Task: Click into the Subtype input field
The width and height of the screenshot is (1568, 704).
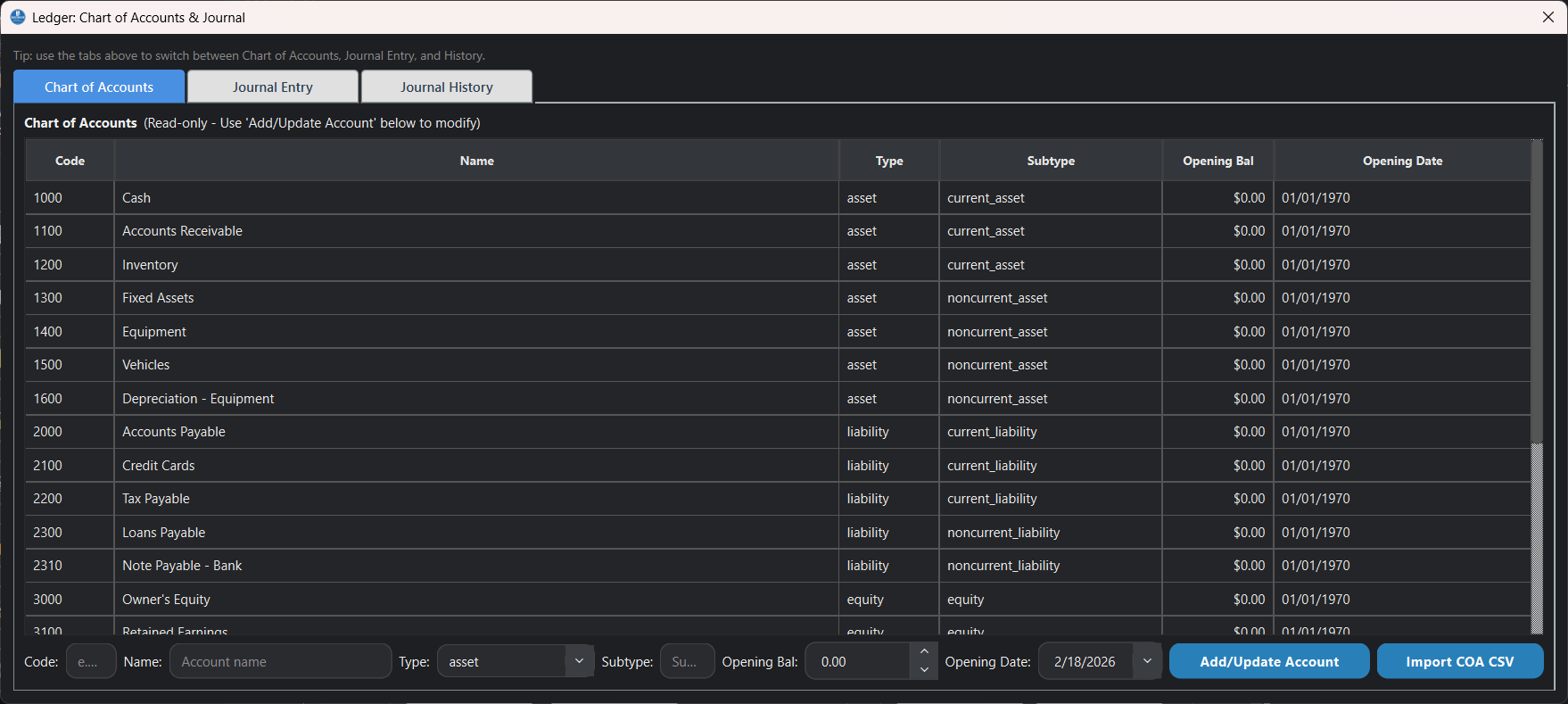Action: tap(687, 661)
